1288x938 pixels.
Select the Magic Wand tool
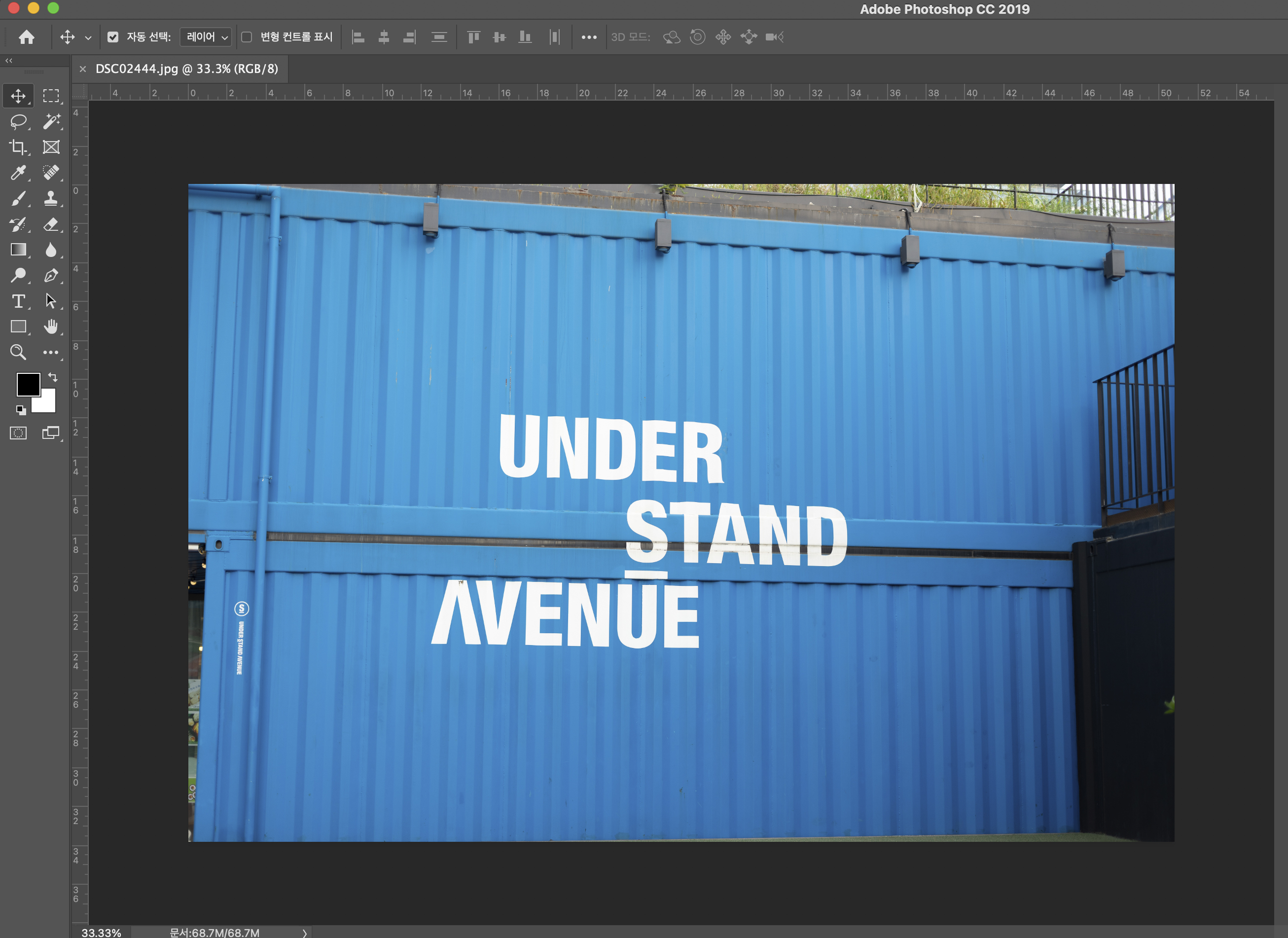(51, 121)
